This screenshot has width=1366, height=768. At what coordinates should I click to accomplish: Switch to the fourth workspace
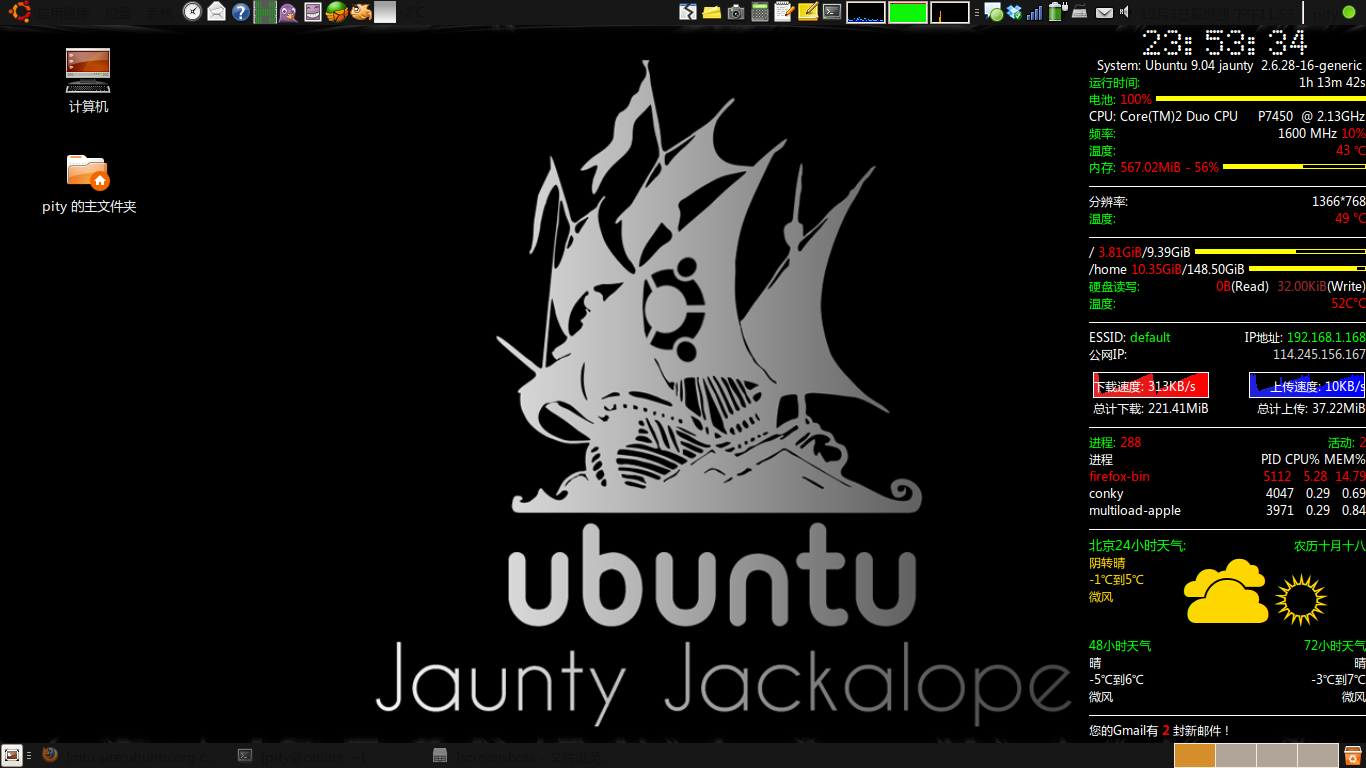coord(1318,755)
